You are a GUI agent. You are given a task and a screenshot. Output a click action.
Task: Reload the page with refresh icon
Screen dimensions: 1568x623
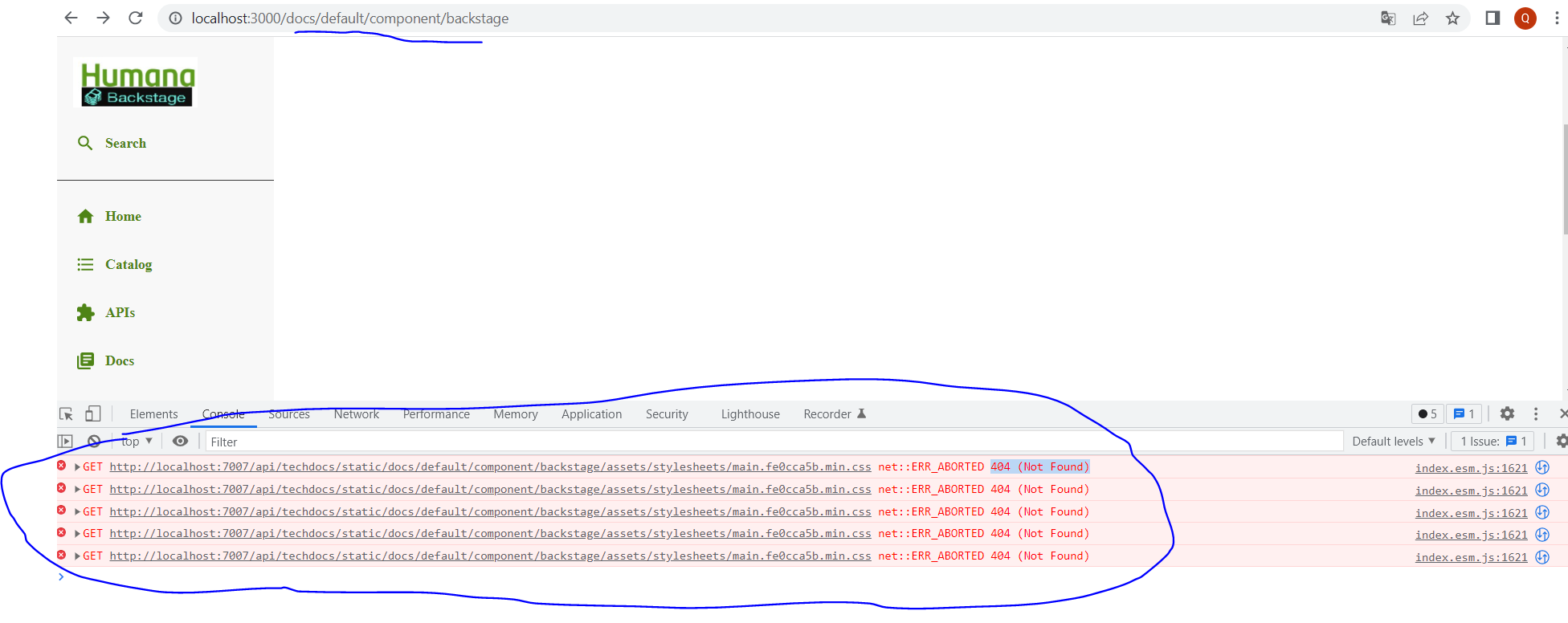(136, 18)
